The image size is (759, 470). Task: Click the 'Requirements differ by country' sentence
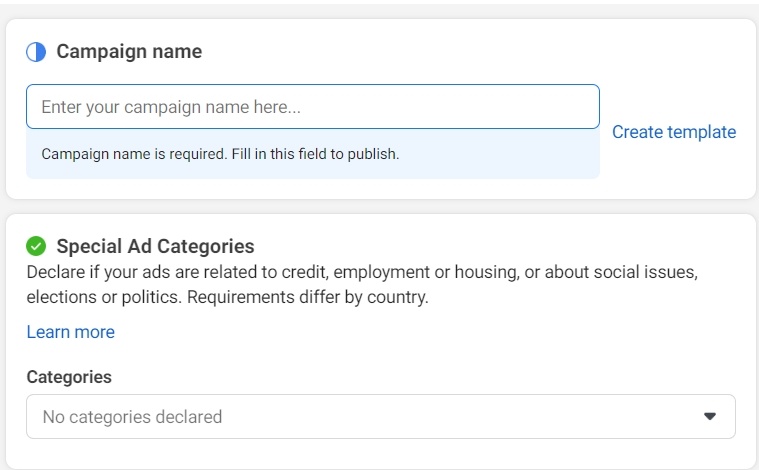(308, 297)
